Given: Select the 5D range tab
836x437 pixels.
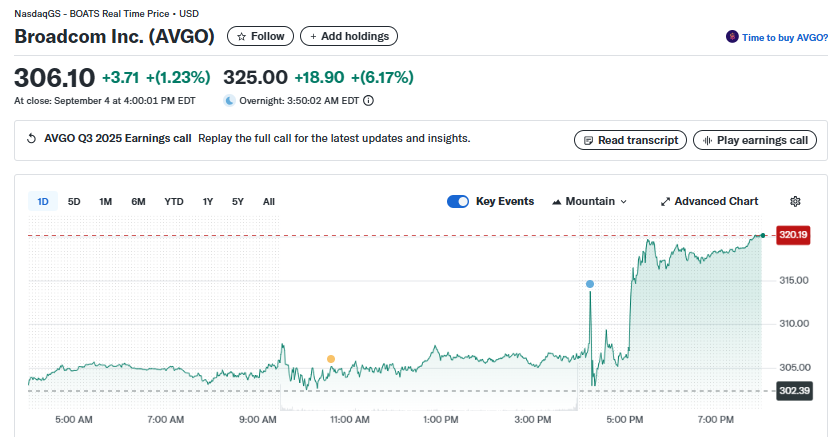Looking at the screenshot, I should (74, 201).
